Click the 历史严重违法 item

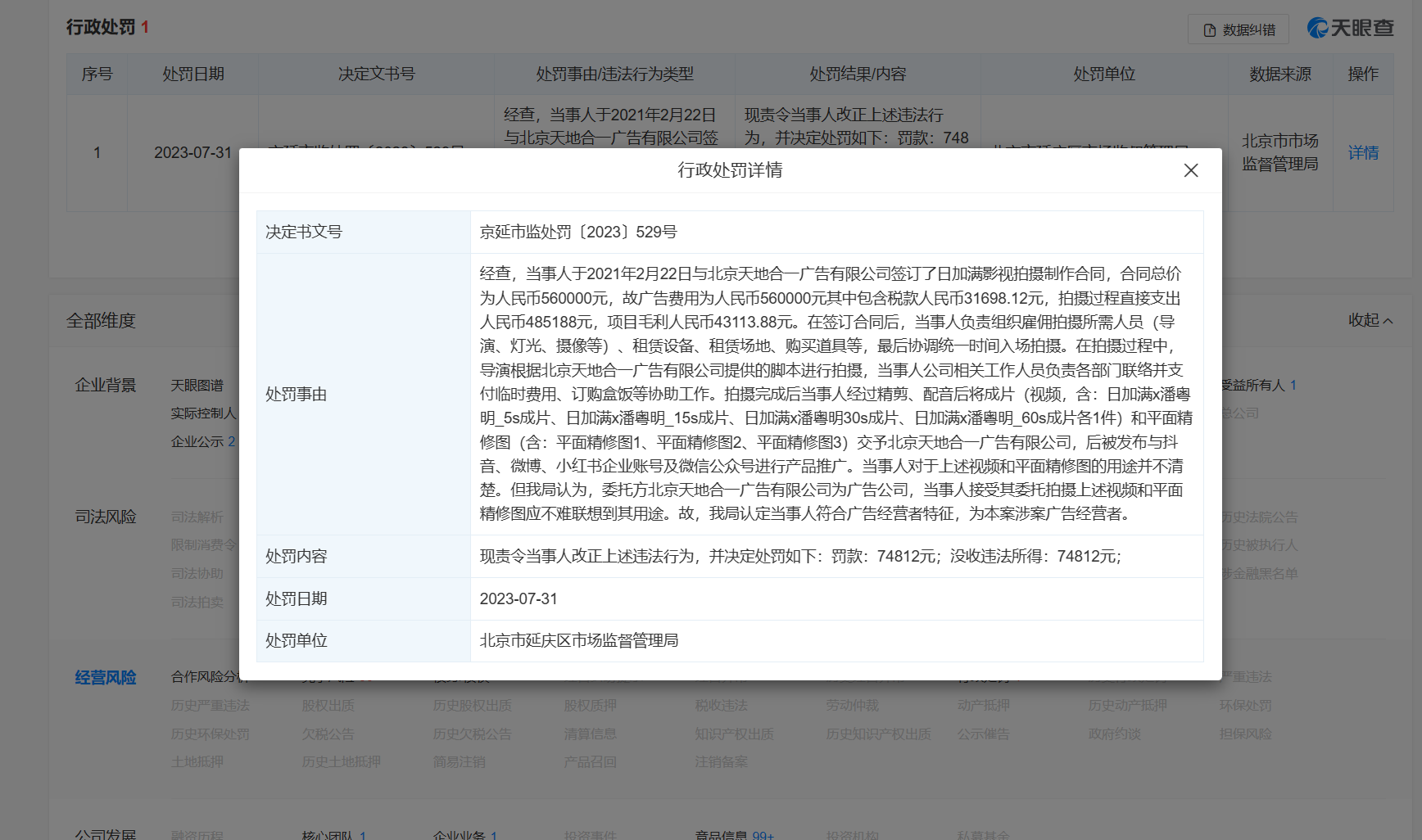[x=211, y=705]
